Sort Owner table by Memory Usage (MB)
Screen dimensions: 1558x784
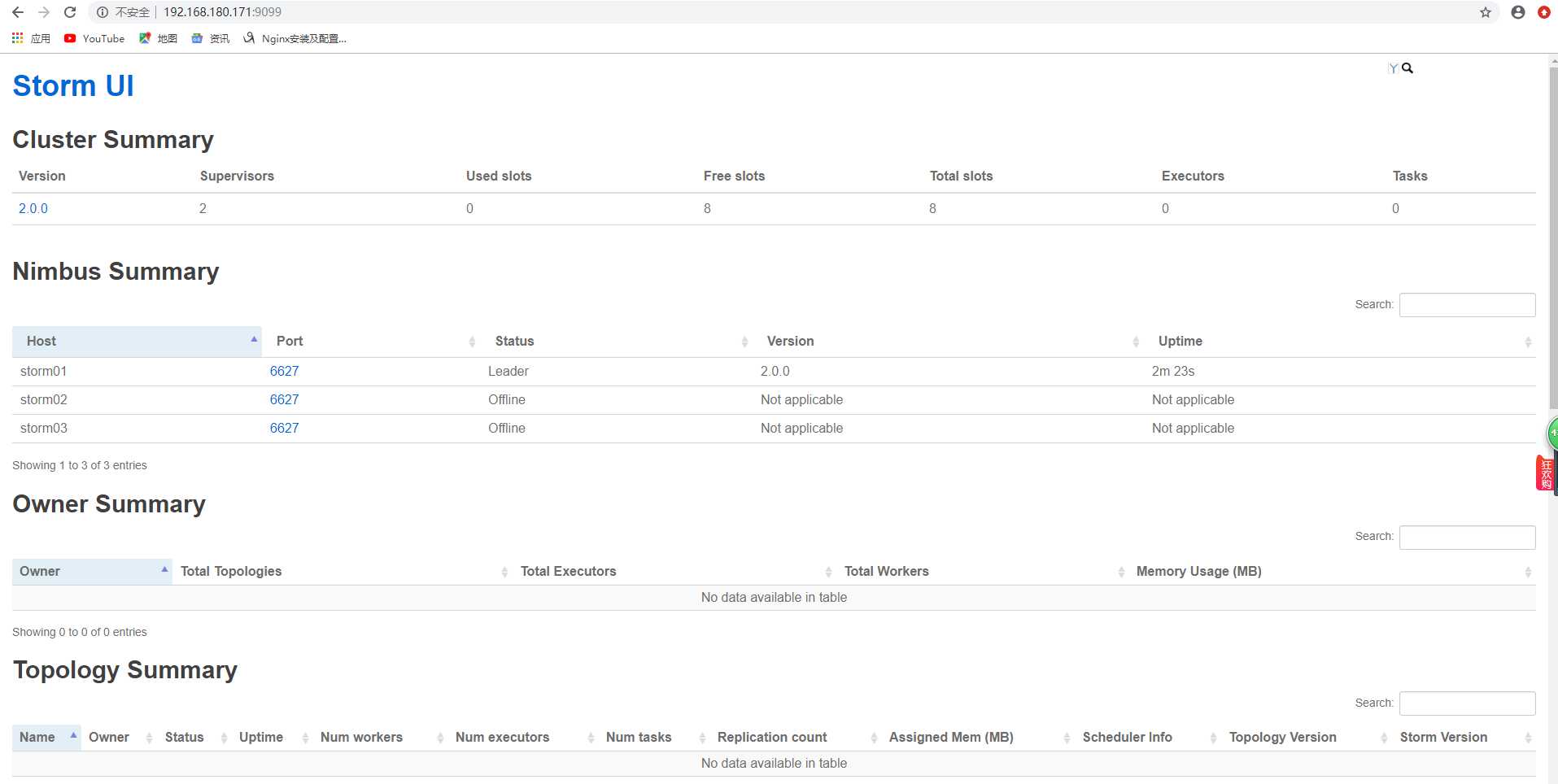coord(1333,572)
